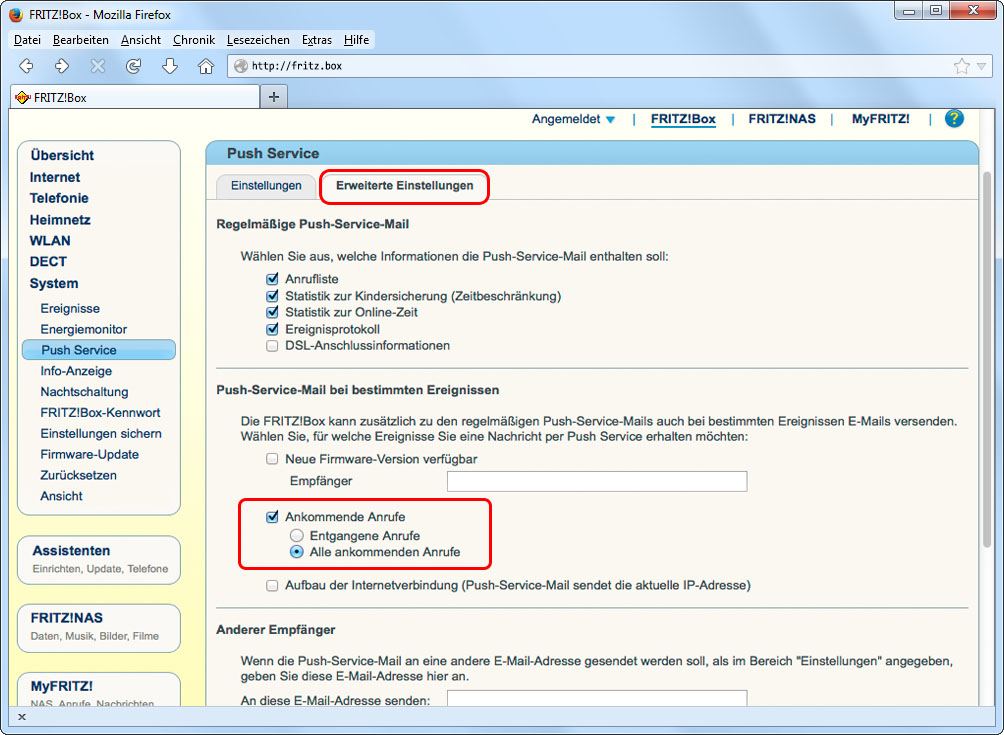
Task: Open Ansicht in the System sidebar list
Action: (61, 496)
